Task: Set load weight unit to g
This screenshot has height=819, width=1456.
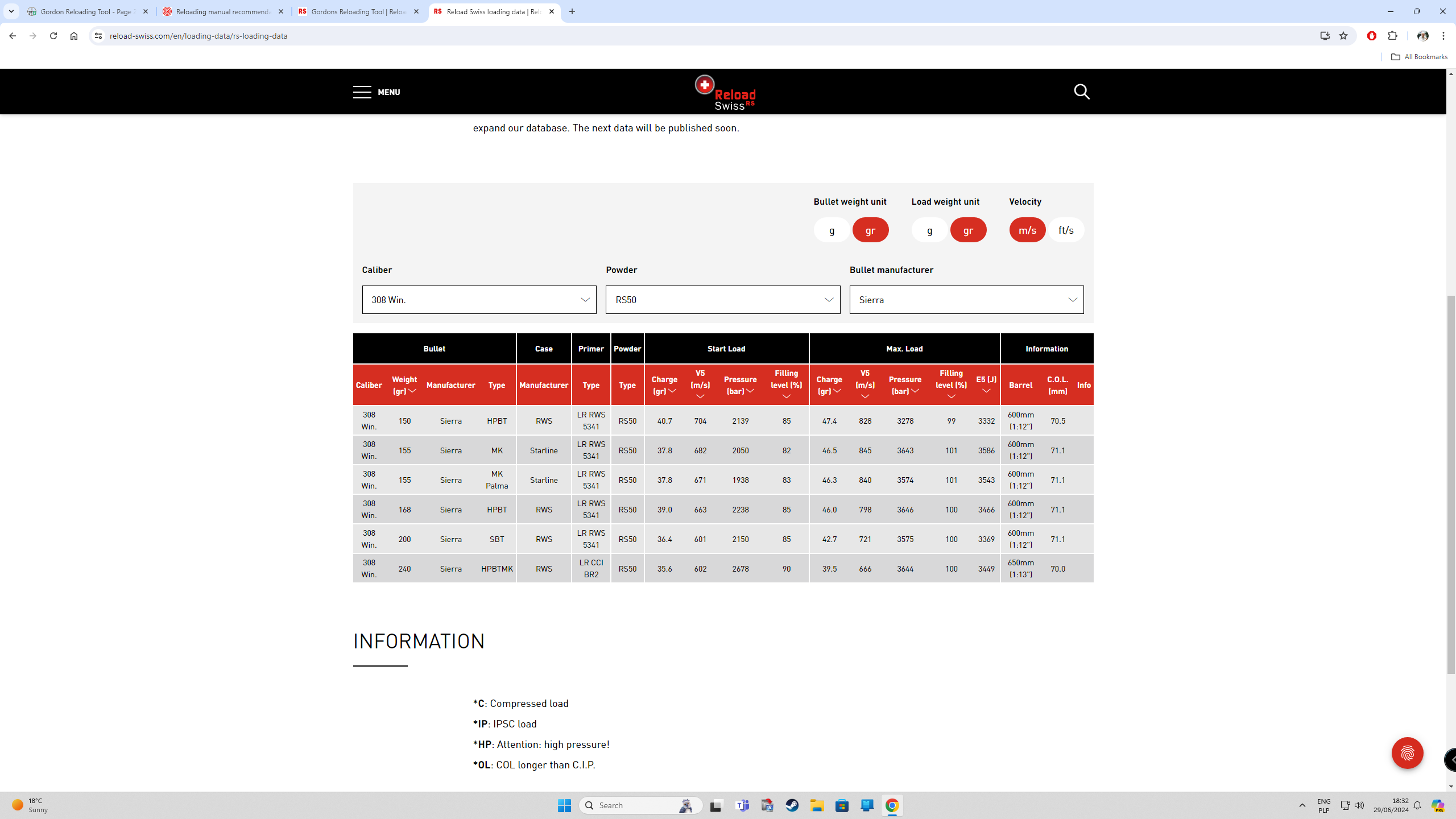Action: (929, 230)
